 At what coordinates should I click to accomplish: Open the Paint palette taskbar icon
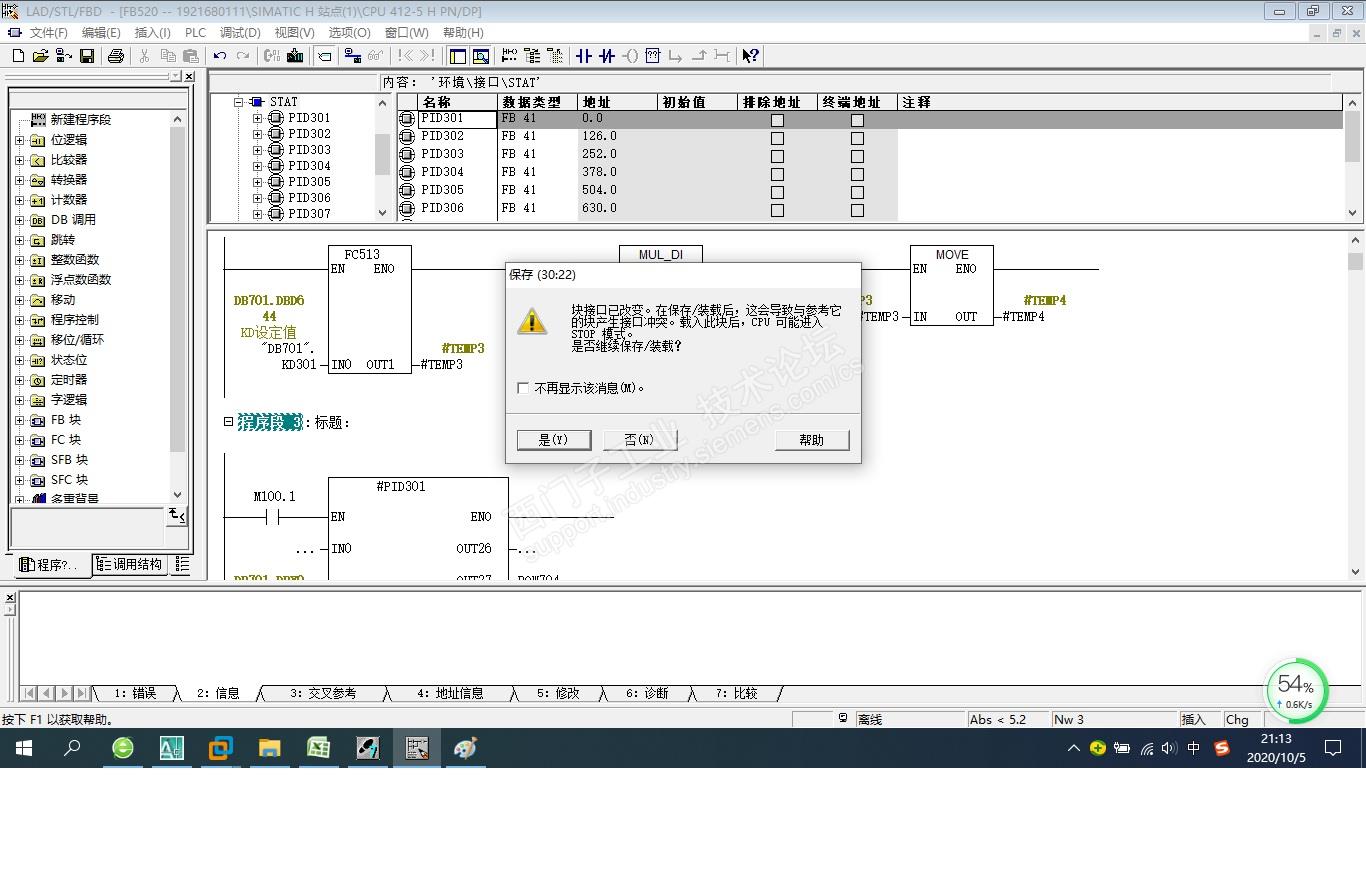click(x=465, y=748)
